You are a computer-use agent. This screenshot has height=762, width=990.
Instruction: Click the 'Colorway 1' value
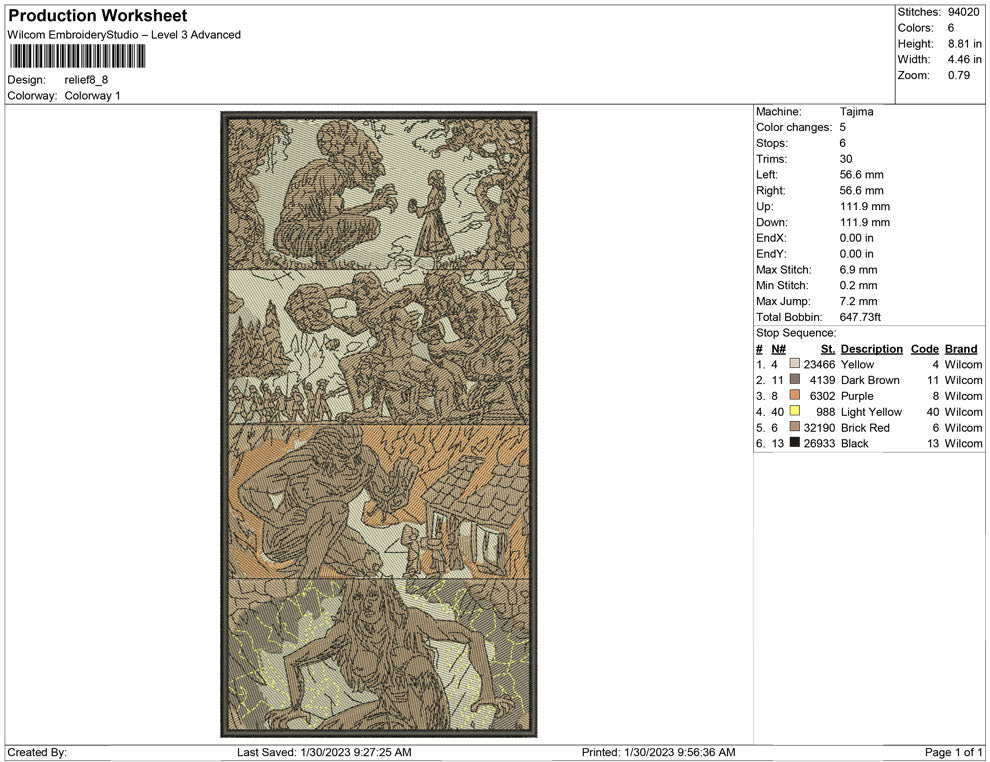click(x=92, y=95)
